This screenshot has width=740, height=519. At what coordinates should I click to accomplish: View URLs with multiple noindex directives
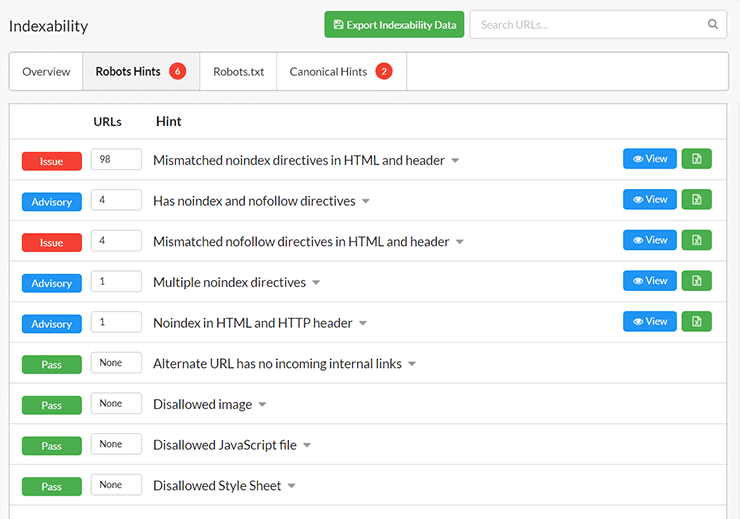point(650,281)
